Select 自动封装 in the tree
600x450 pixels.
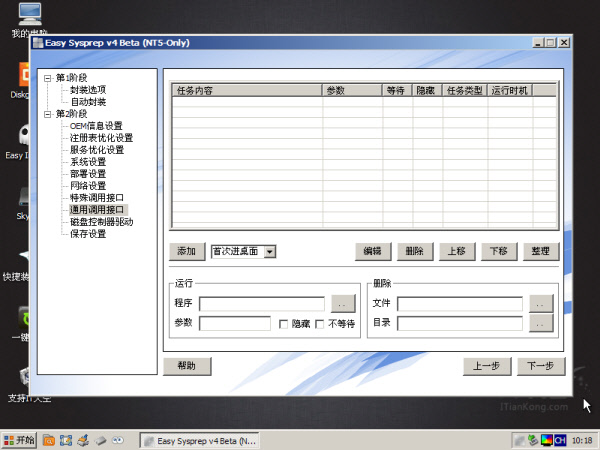88,102
